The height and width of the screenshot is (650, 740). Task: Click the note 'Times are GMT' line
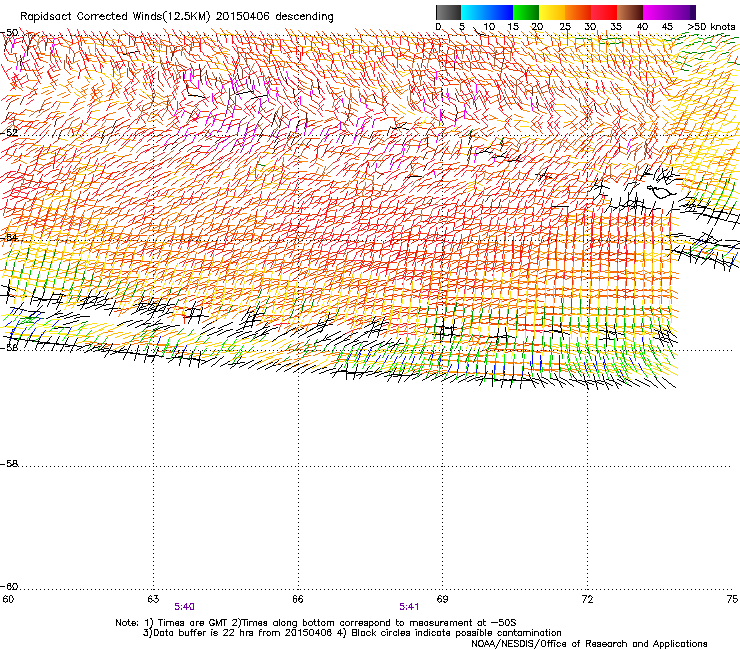[x=316, y=623]
